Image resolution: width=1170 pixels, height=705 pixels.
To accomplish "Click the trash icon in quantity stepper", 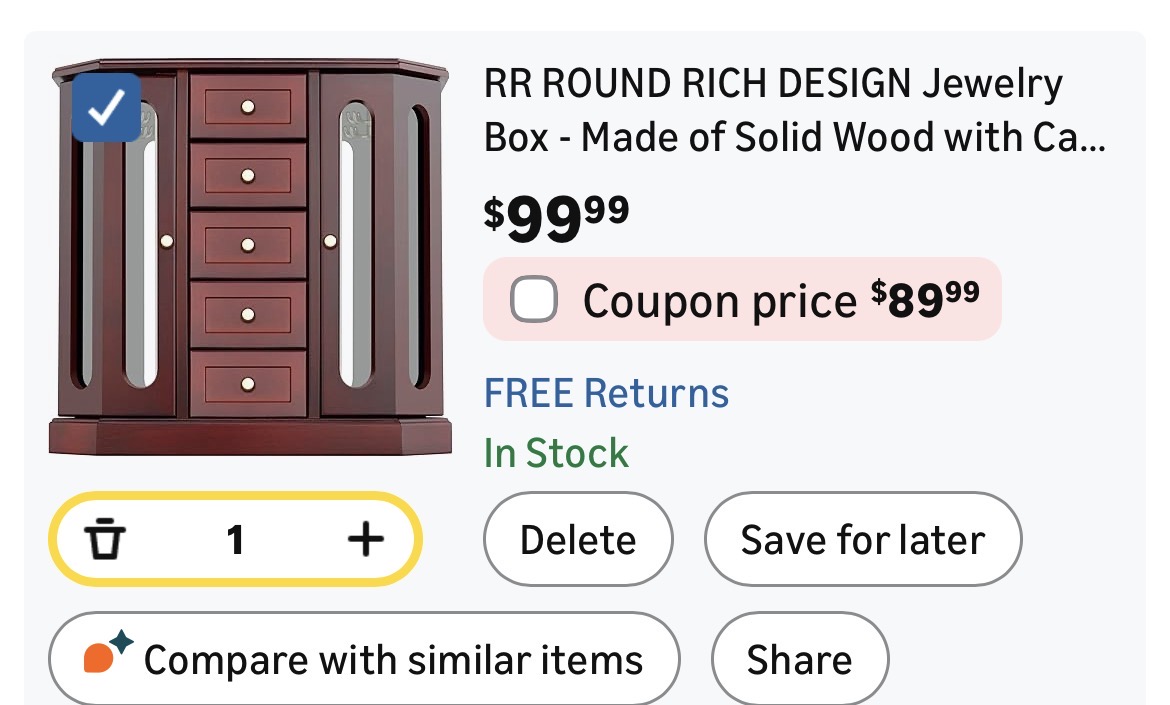I will click(x=104, y=540).
